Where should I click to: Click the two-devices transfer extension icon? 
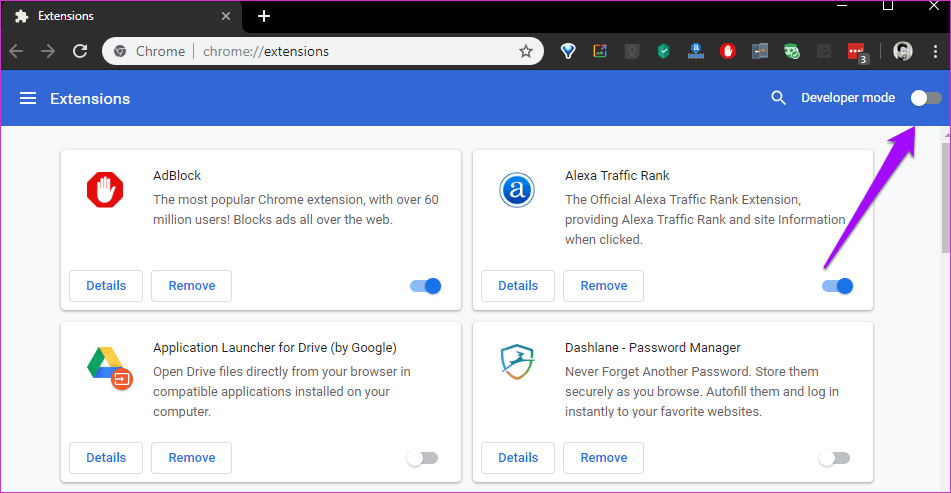click(760, 52)
